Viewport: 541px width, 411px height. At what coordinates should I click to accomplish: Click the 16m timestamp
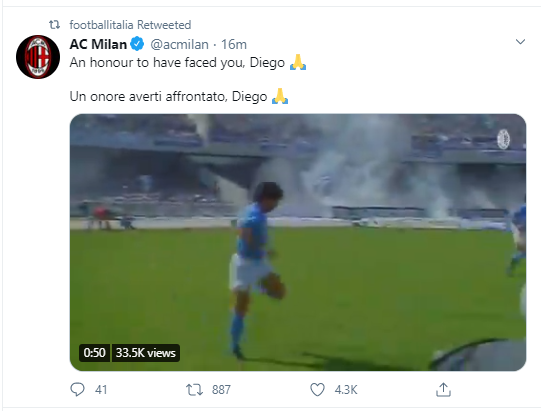234,44
